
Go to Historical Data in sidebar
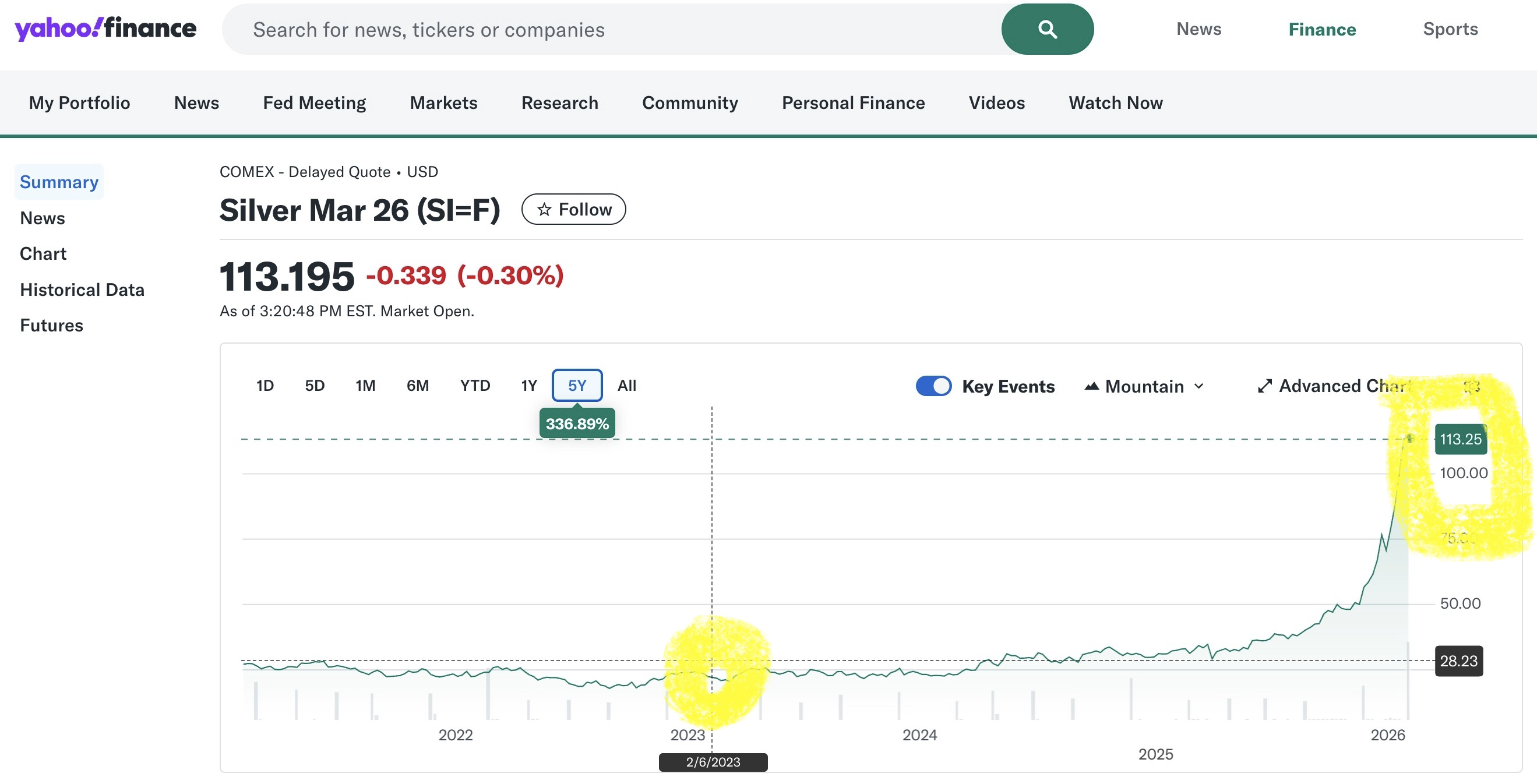pos(82,289)
